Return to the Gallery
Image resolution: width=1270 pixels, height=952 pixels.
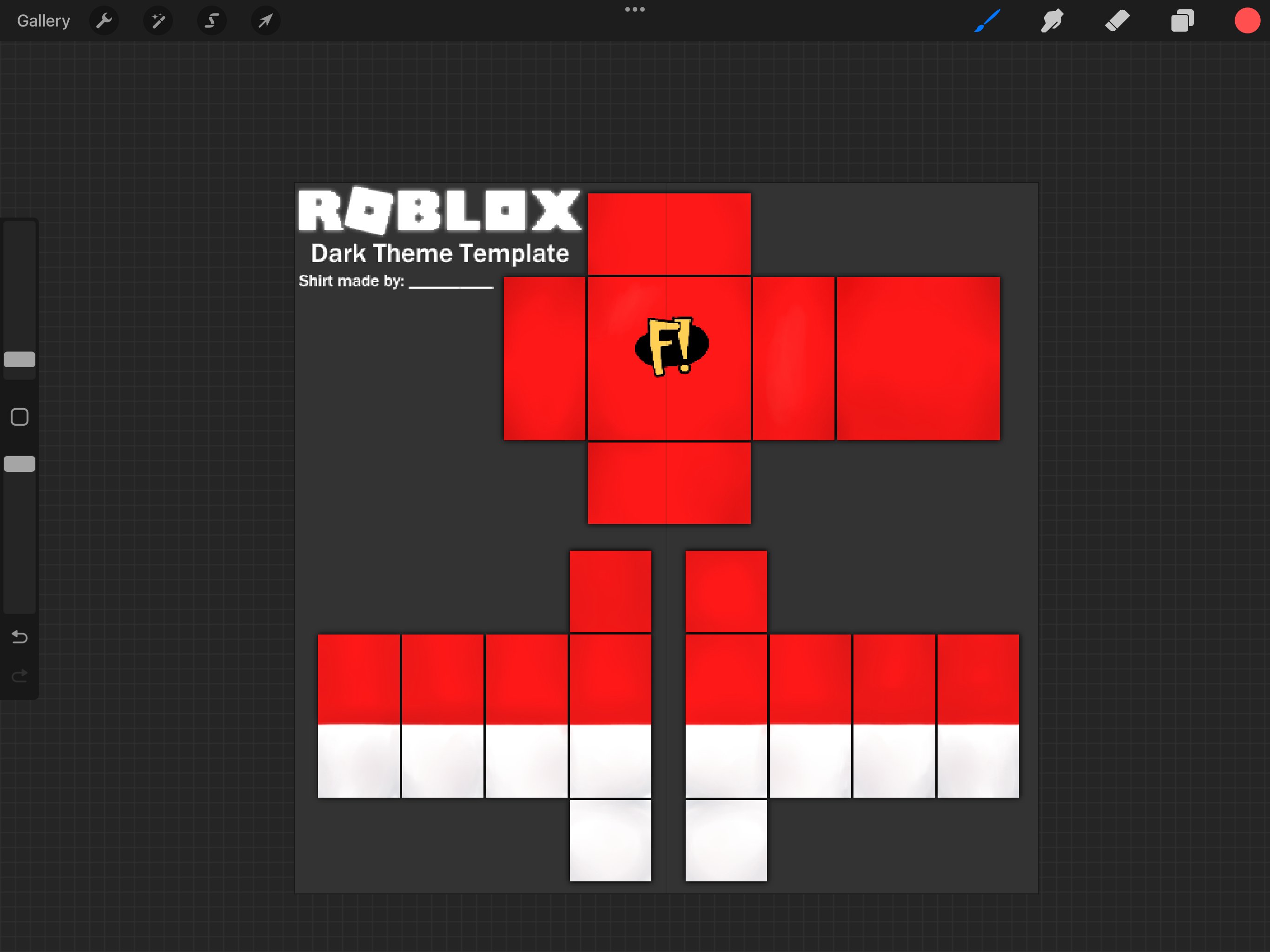point(43,21)
